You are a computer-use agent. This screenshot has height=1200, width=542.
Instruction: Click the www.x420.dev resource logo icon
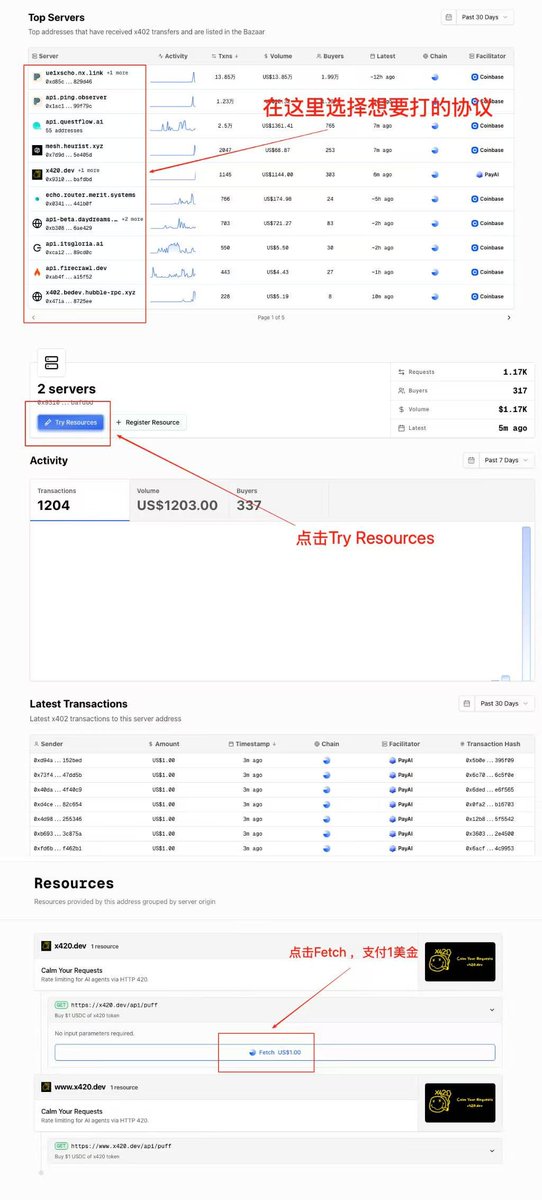tap(46, 1087)
